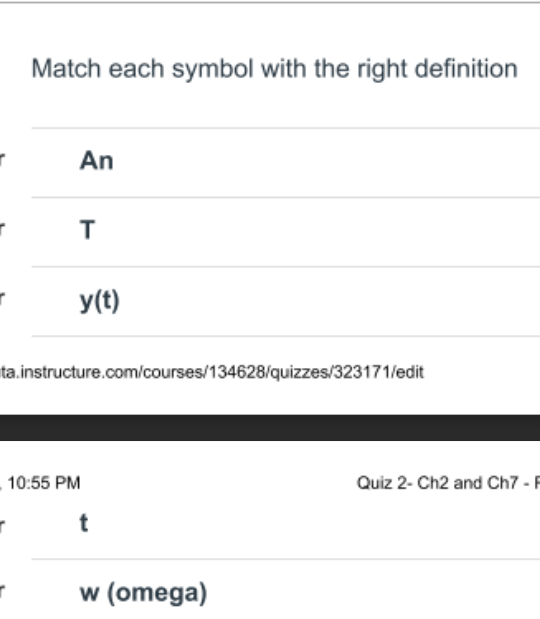Click the divider line between 'An' and 'T'
Screen dimensions: 540x619
(x=286, y=197)
